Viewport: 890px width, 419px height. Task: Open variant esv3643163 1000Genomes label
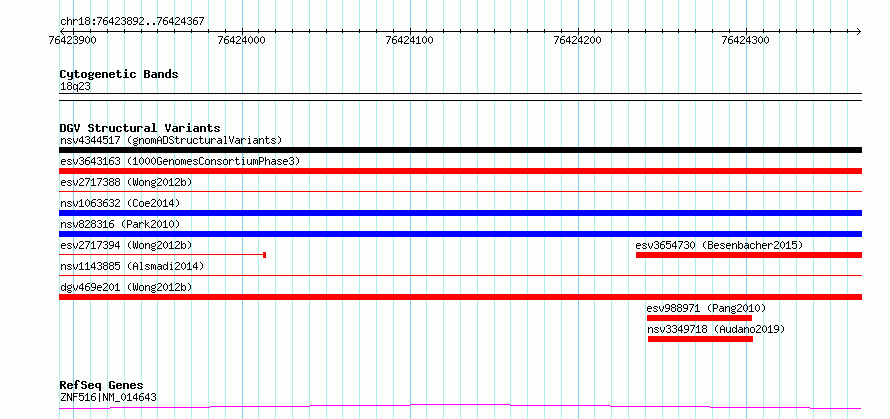pos(180,161)
